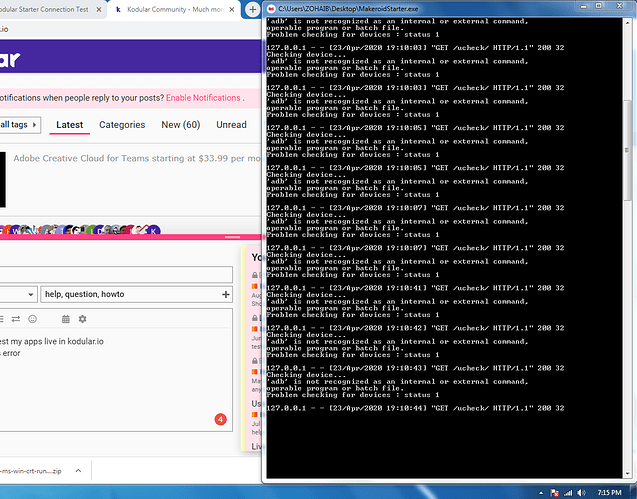637x499 pixels.
Task: Select the Kodular Community browser tab
Action: pos(175,9)
